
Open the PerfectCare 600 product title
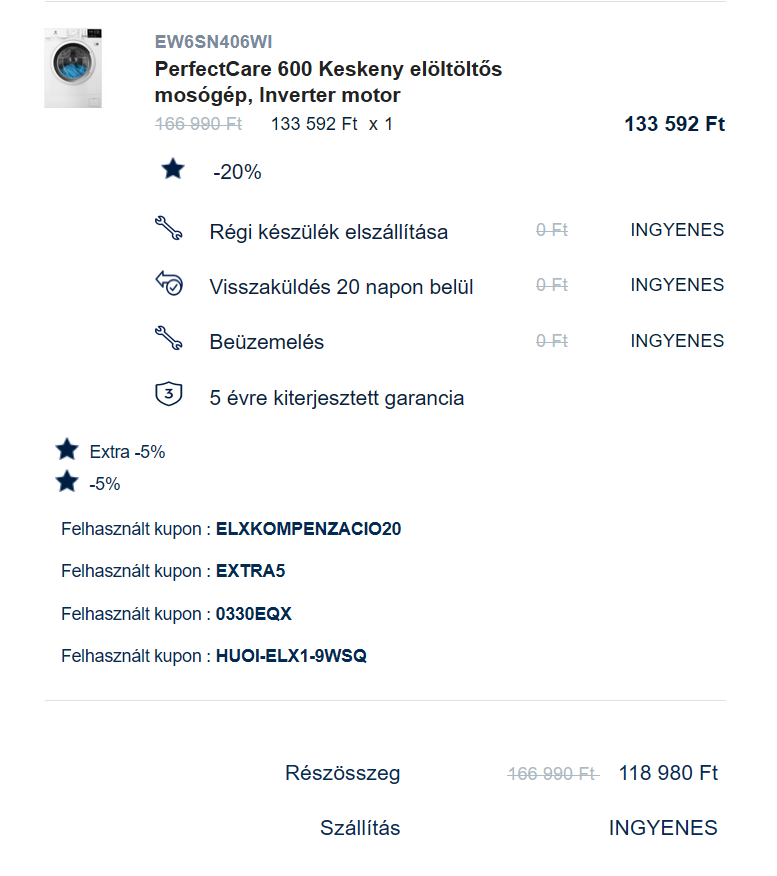[328, 82]
